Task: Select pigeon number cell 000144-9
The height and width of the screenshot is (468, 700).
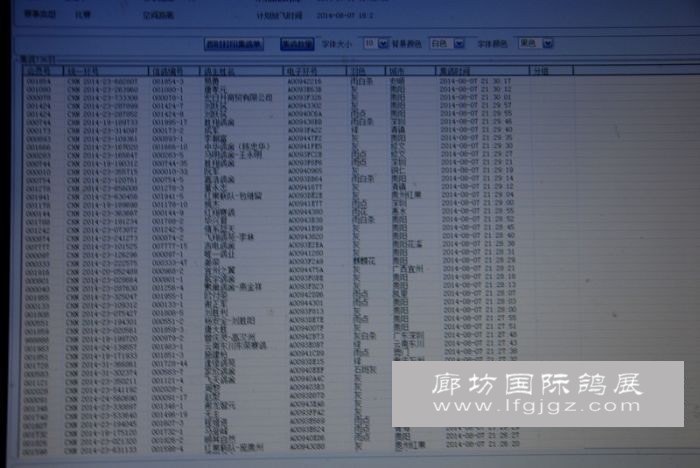Action: tap(168, 213)
